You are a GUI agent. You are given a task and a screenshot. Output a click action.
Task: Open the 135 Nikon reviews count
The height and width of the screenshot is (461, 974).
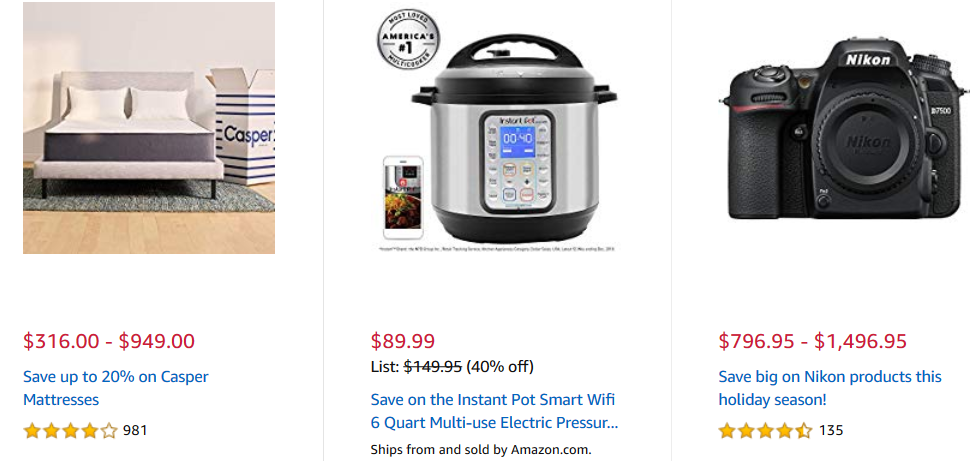tap(831, 430)
